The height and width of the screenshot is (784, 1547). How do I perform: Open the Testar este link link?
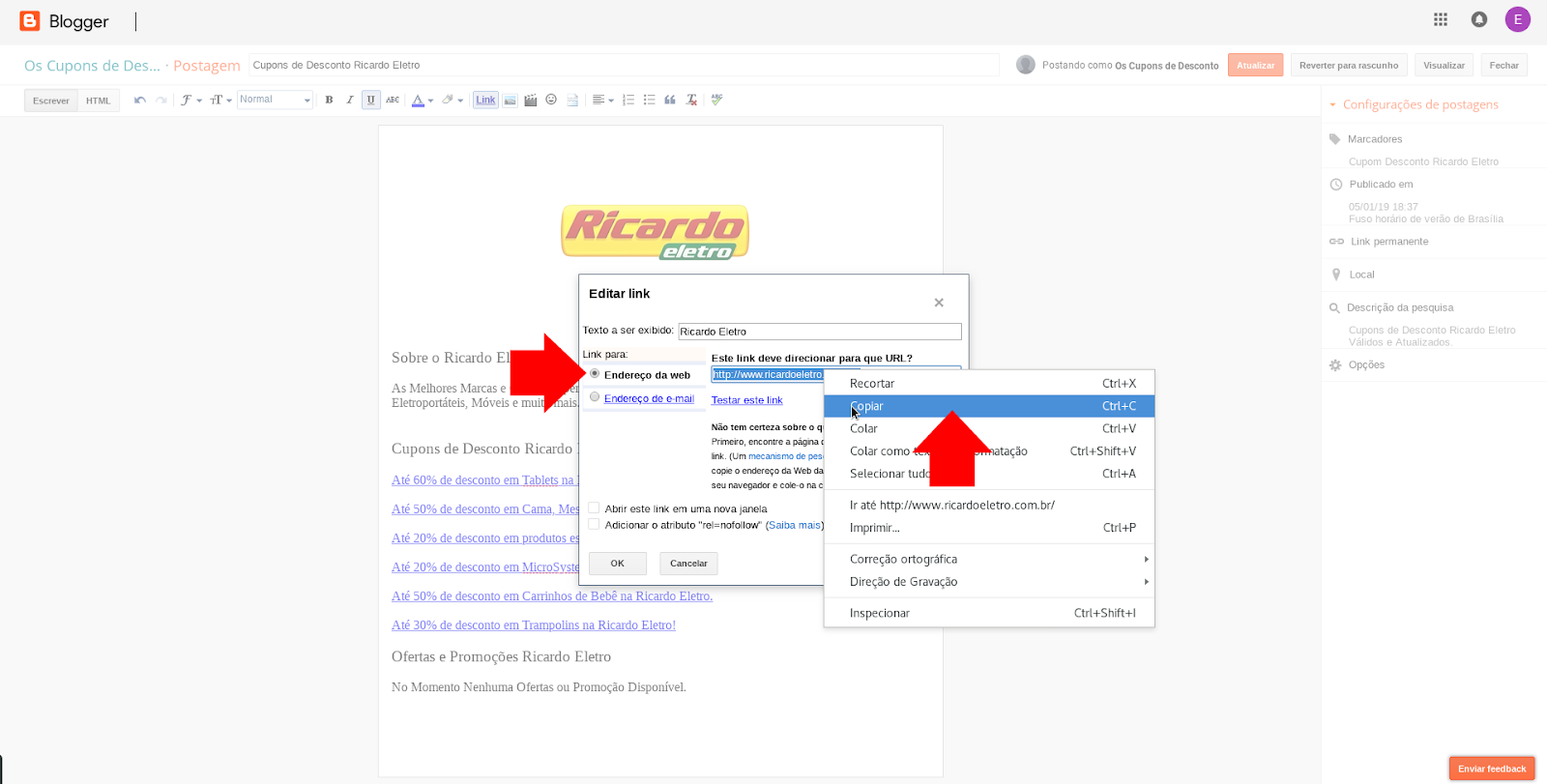coord(747,400)
